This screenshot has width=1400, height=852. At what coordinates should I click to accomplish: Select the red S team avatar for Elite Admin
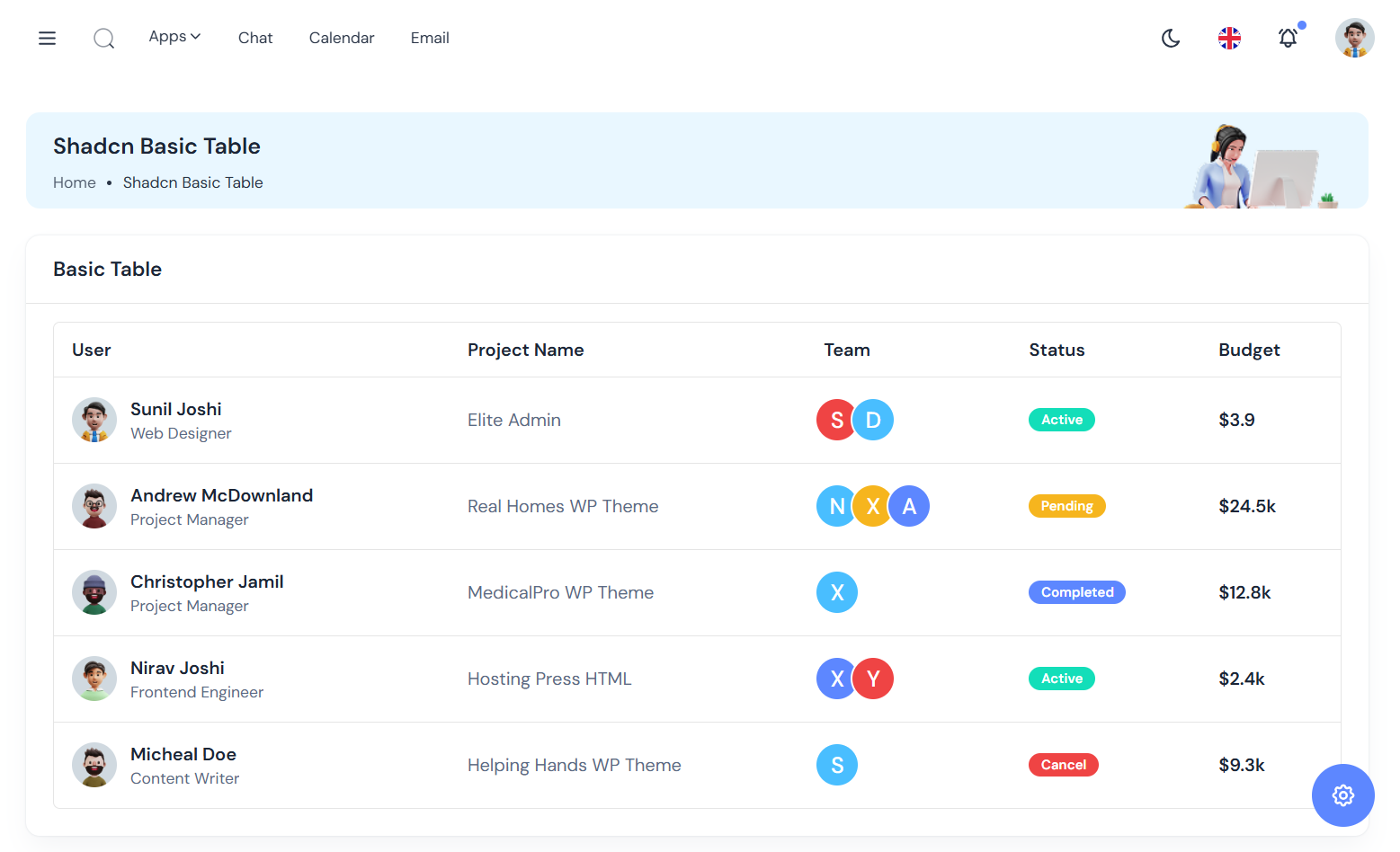click(x=834, y=420)
